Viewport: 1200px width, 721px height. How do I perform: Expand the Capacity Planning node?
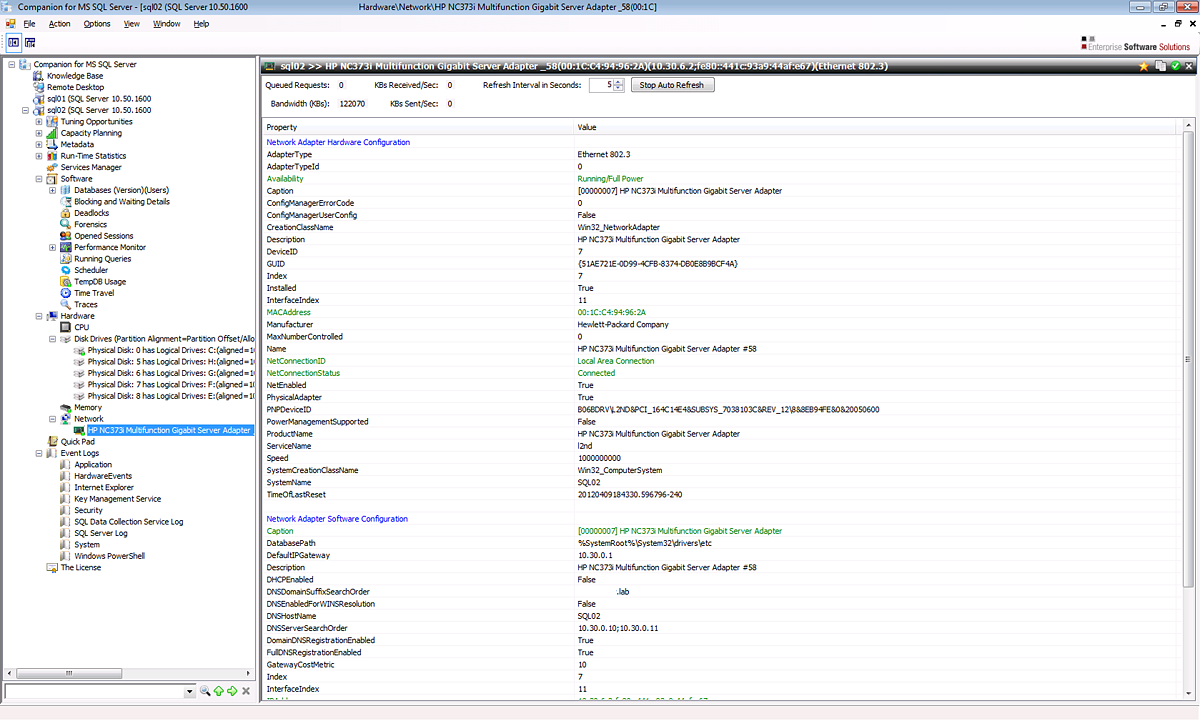pyautogui.click(x=39, y=133)
